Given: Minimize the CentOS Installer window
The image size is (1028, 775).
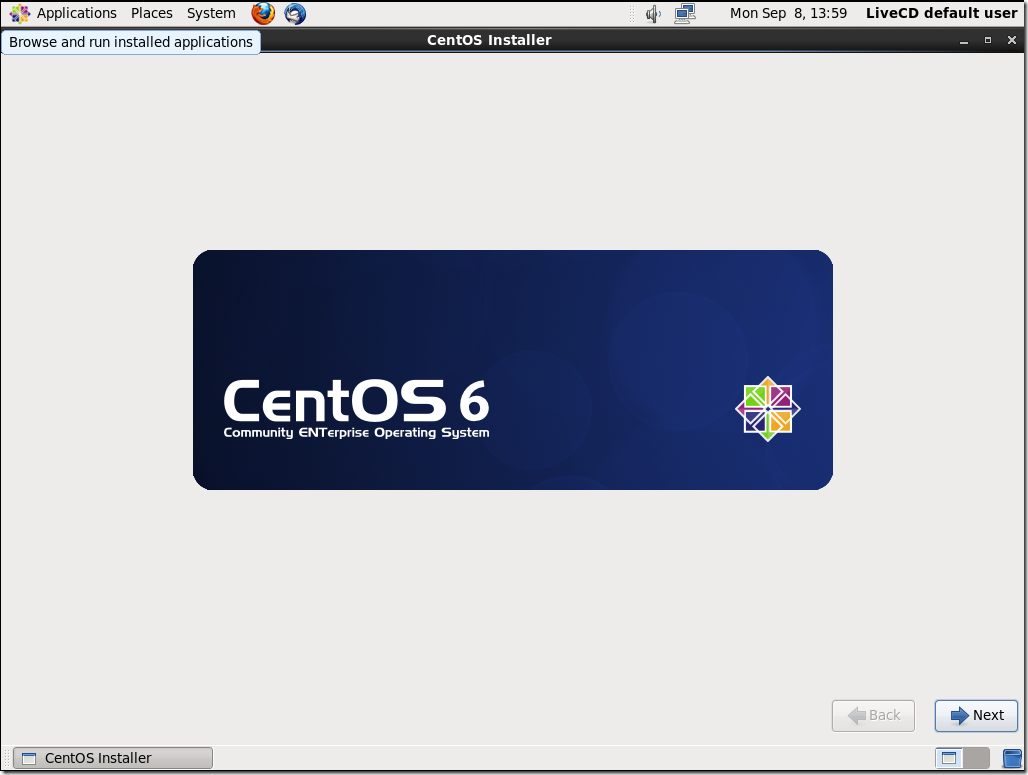Looking at the screenshot, I should tap(964, 41).
